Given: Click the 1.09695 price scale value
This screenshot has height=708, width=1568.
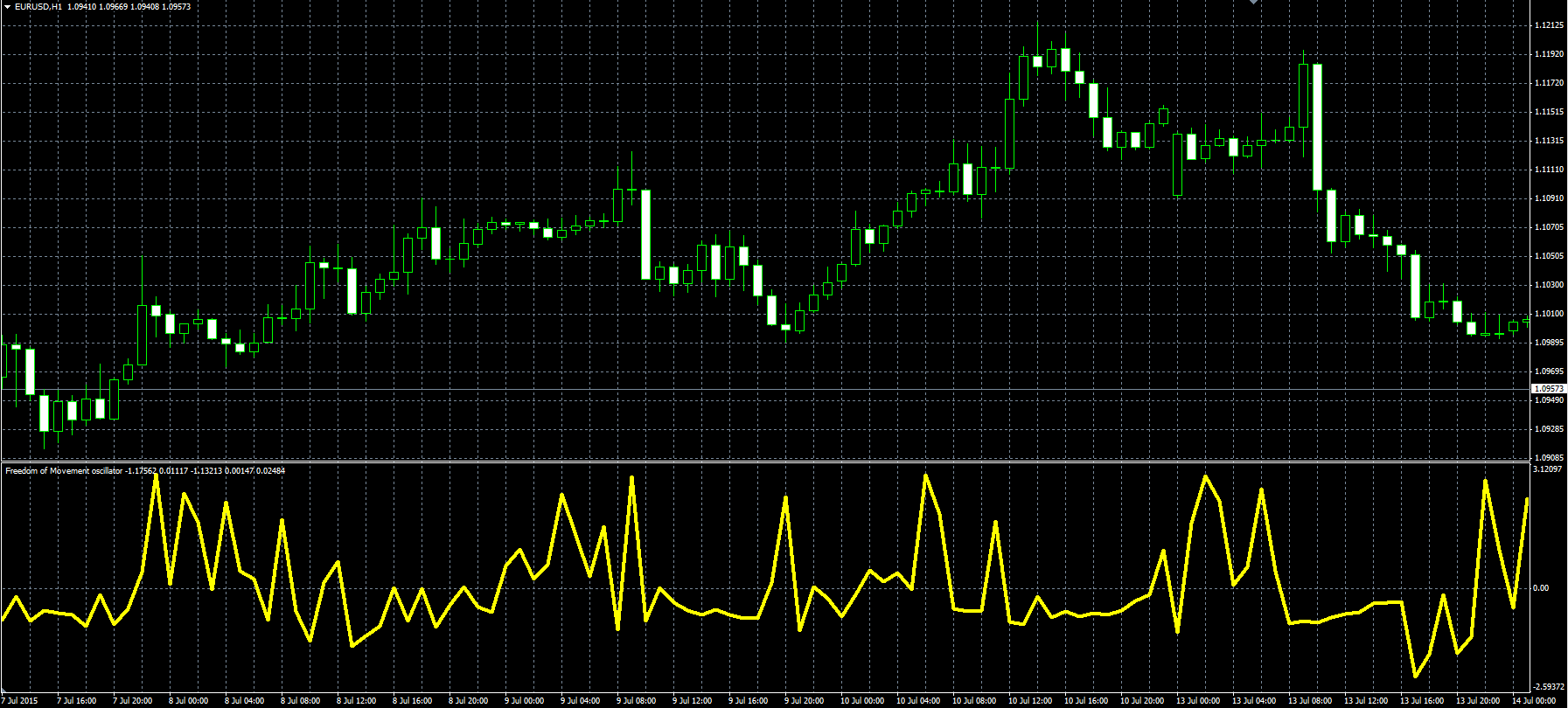Looking at the screenshot, I should (x=1549, y=371).
